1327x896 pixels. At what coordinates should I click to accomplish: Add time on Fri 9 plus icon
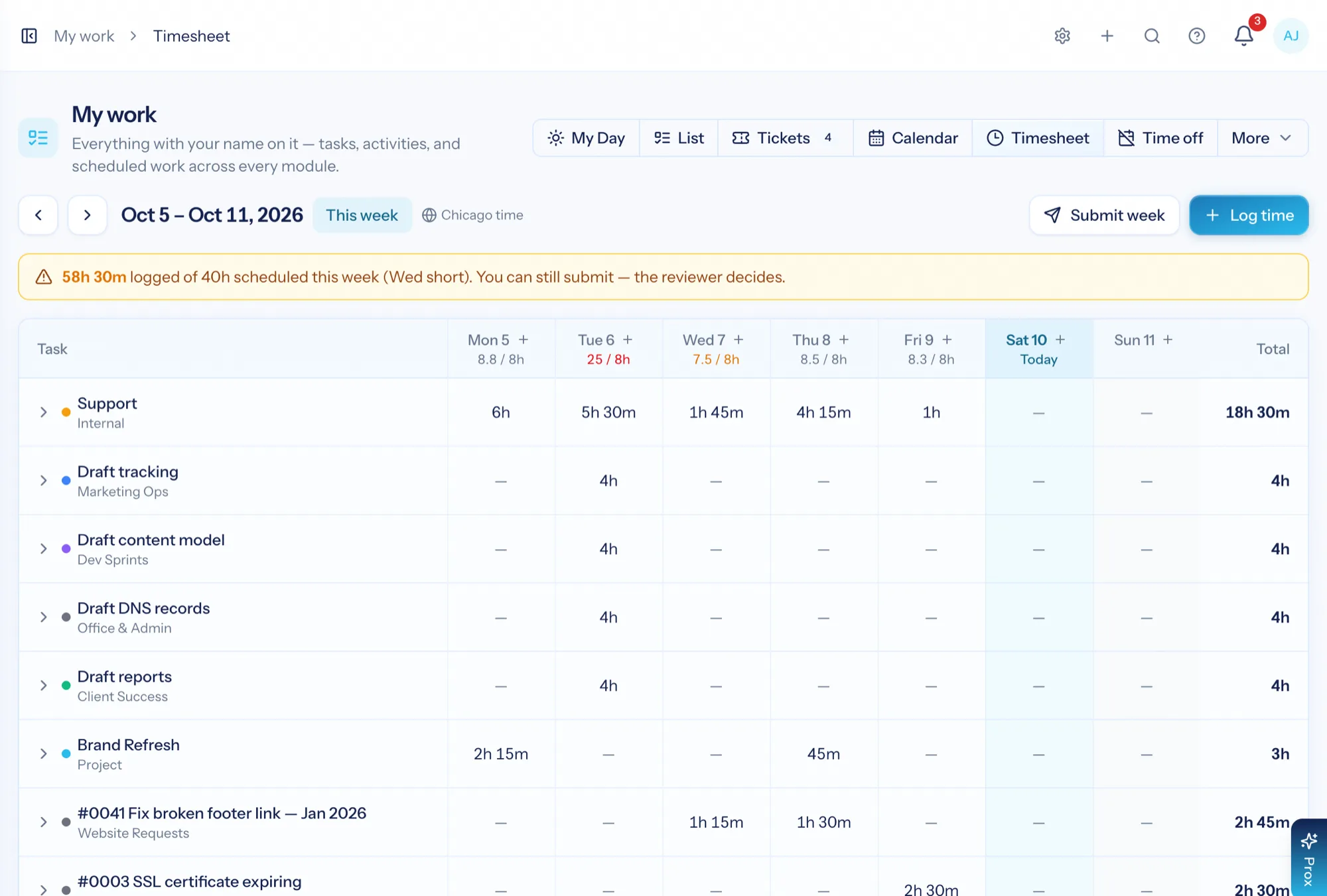947,340
